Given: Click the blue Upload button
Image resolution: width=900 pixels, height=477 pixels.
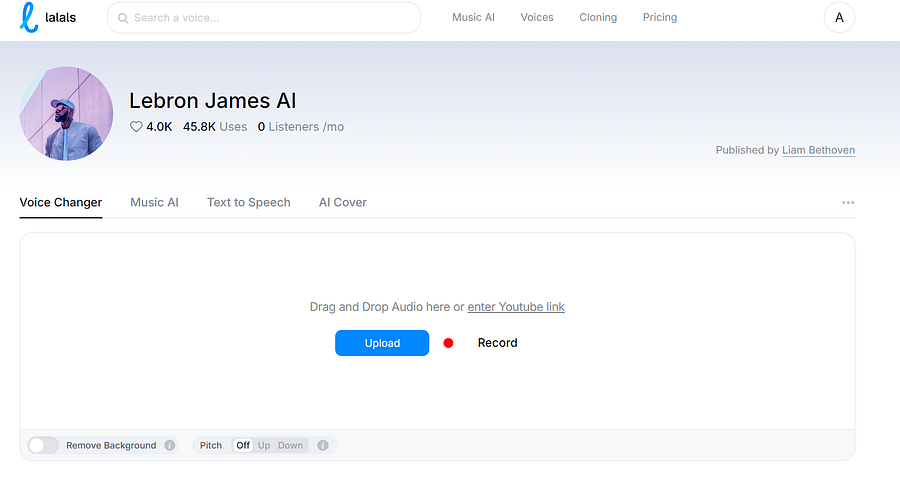Looking at the screenshot, I should (x=382, y=343).
